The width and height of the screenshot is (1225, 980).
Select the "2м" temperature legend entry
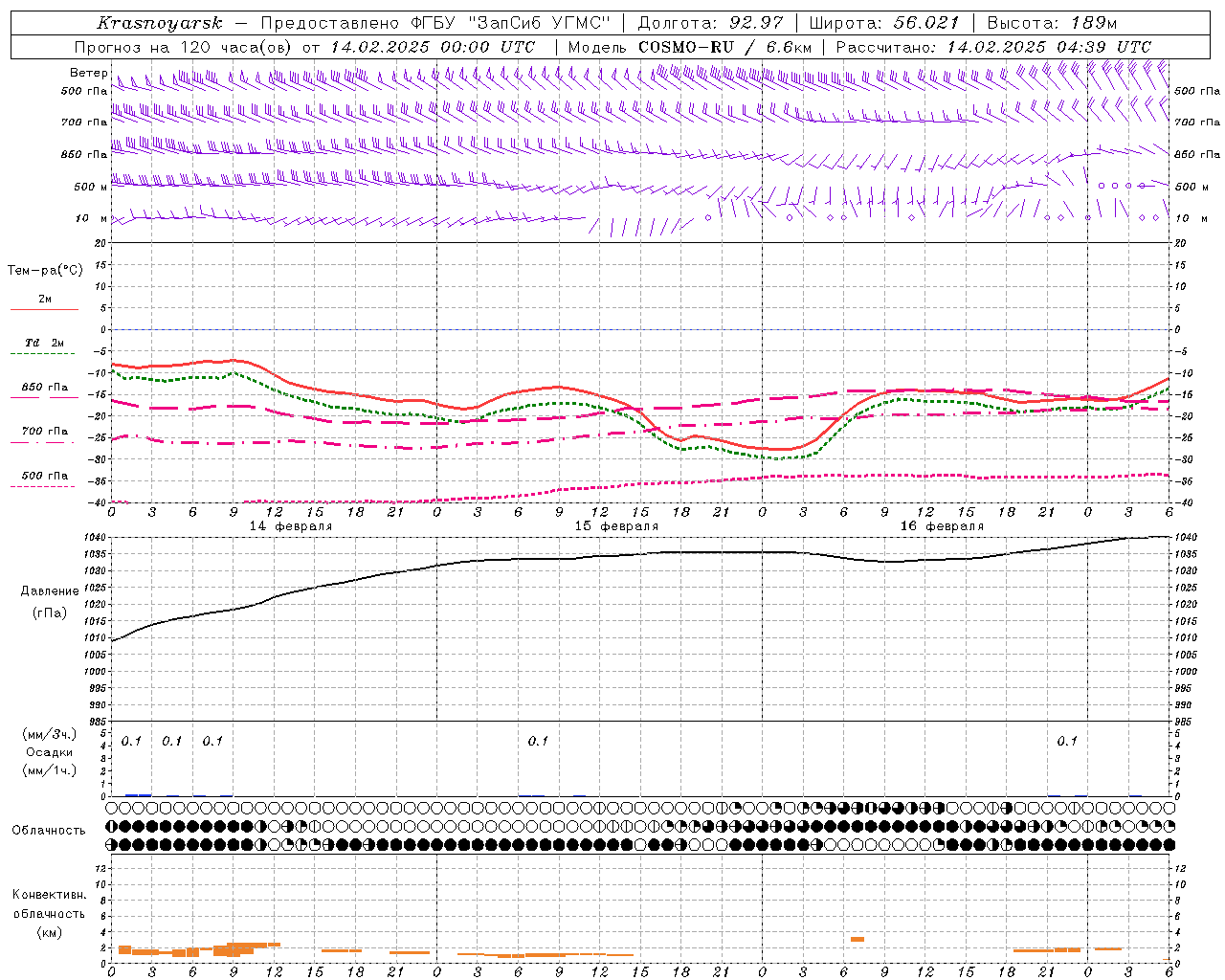click(x=45, y=300)
